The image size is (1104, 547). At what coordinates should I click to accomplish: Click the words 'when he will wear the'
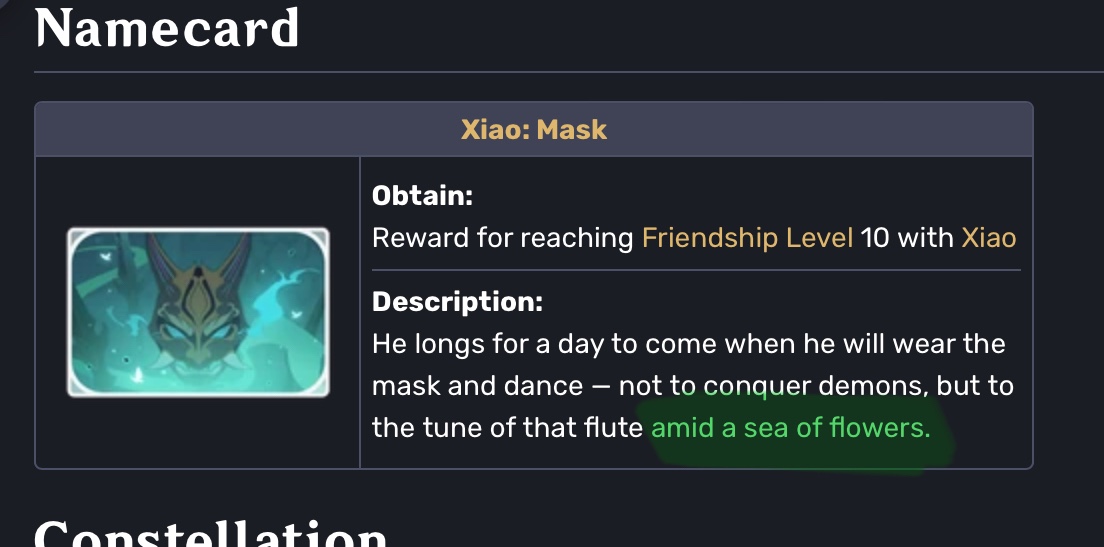883,344
